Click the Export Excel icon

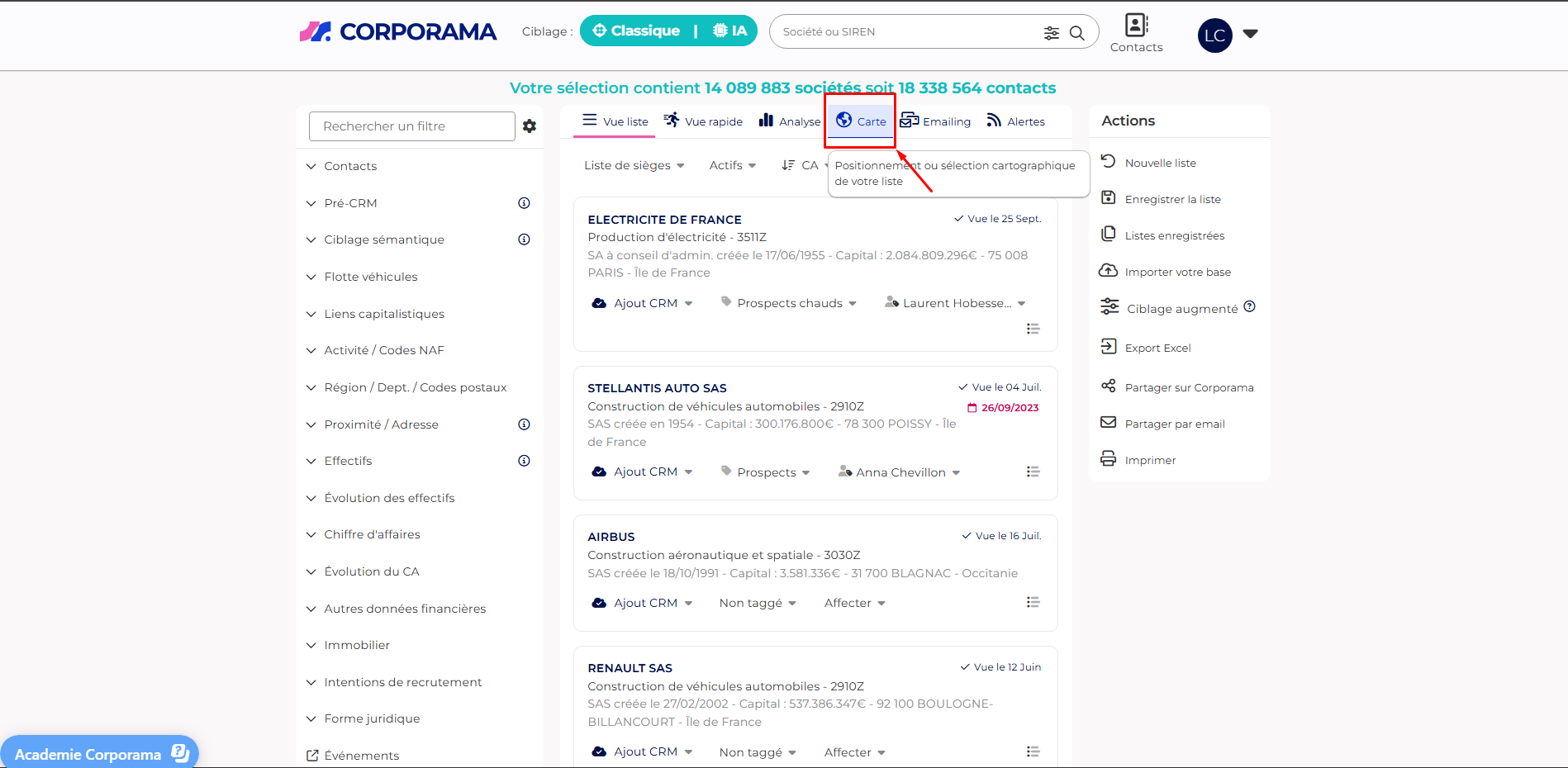pos(1109,347)
